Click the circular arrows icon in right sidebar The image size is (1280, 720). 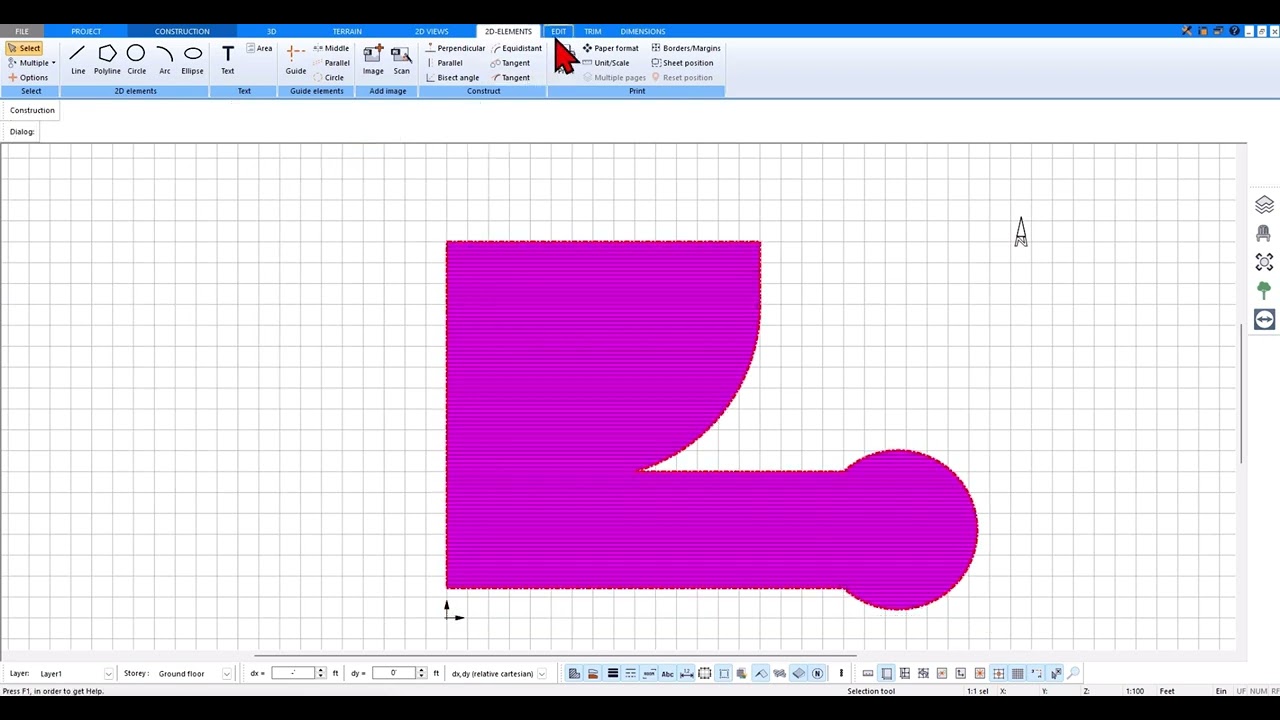click(x=1264, y=320)
